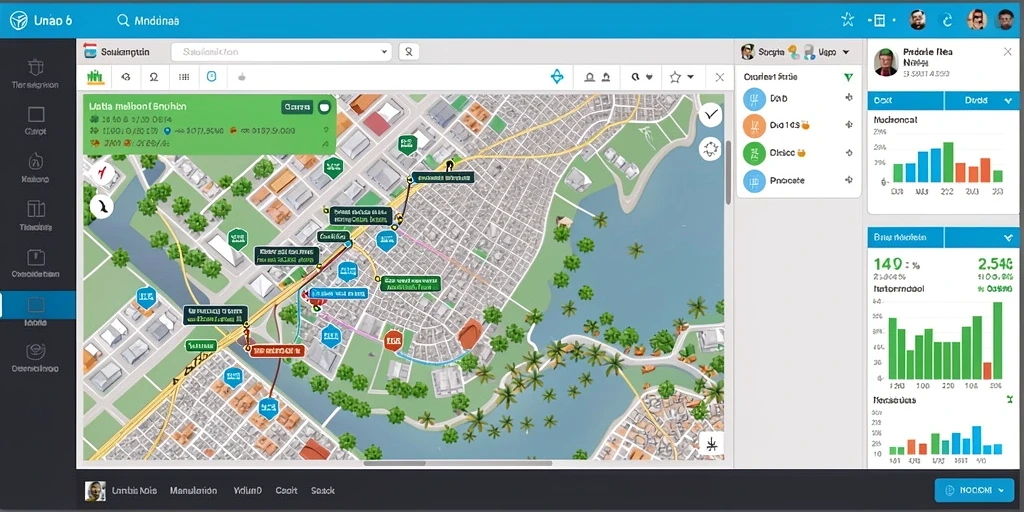Image resolution: width=1024 pixels, height=512 pixels.
Task: Close the profile card with the X
Action: pyautogui.click(x=1008, y=52)
